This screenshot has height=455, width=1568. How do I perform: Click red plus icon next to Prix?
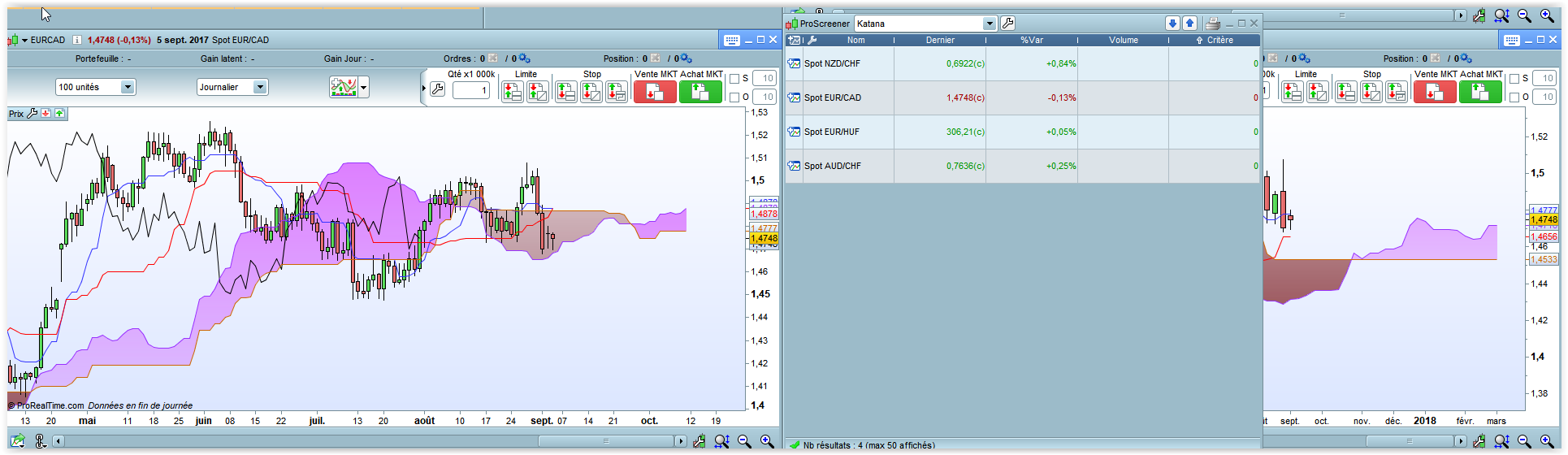point(46,114)
